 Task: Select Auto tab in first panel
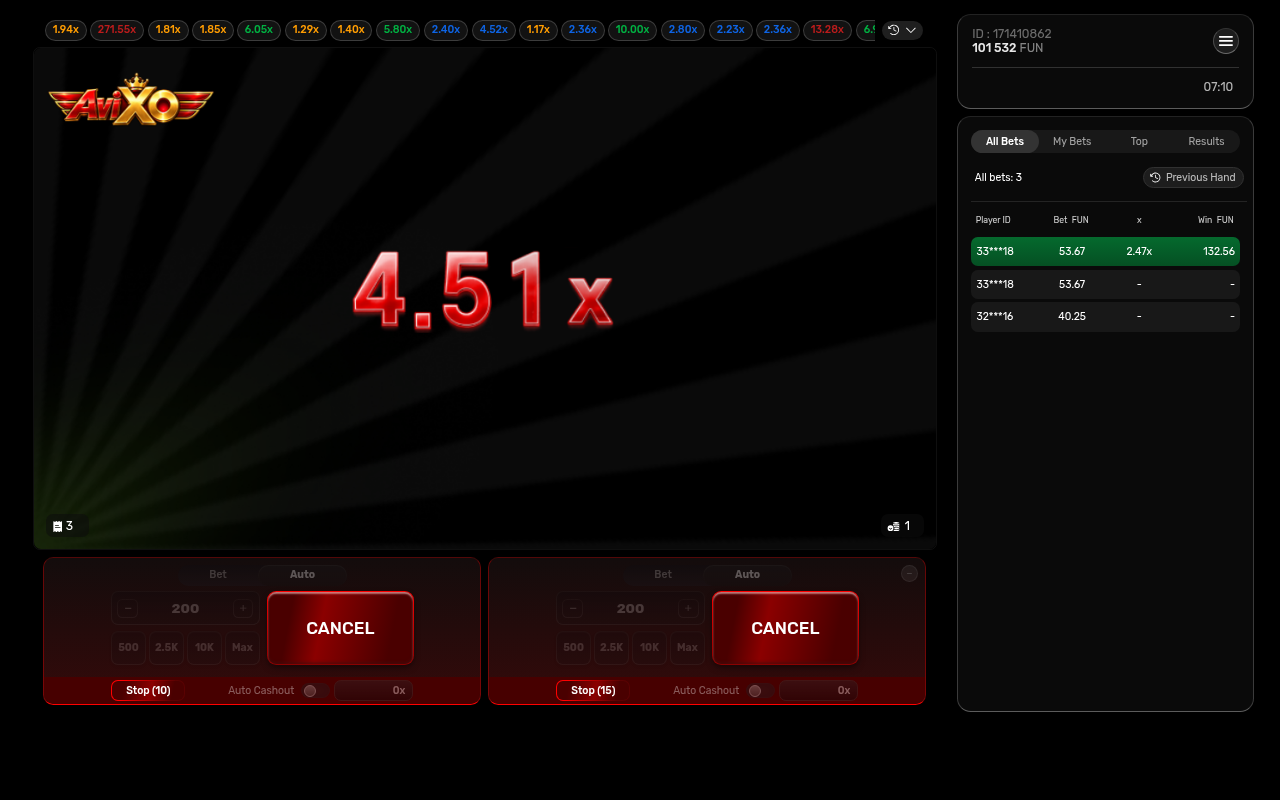[x=302, y=574]
